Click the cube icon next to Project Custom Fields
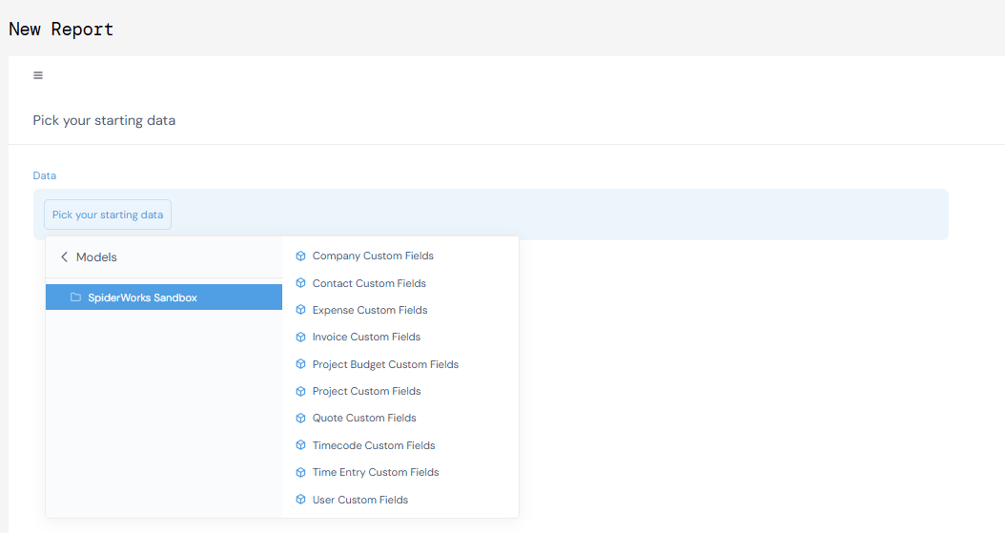The width and height of the screenshot is (1005, 533). pos(301,391)
